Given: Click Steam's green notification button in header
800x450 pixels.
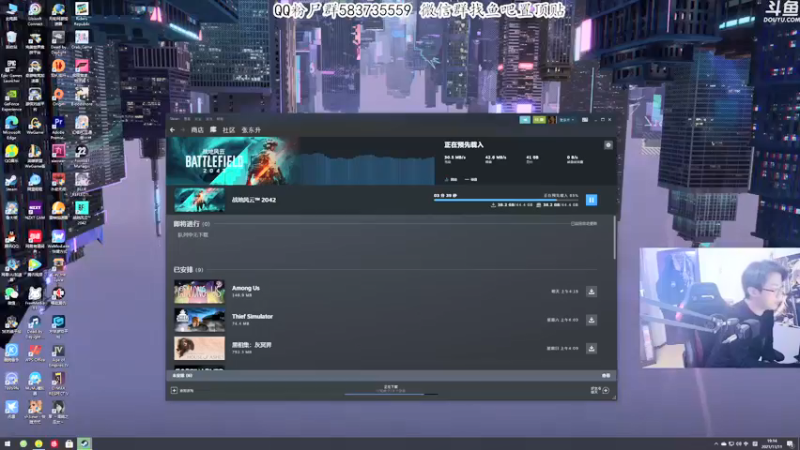Looking at the screenshot, I should coord(539,119).
